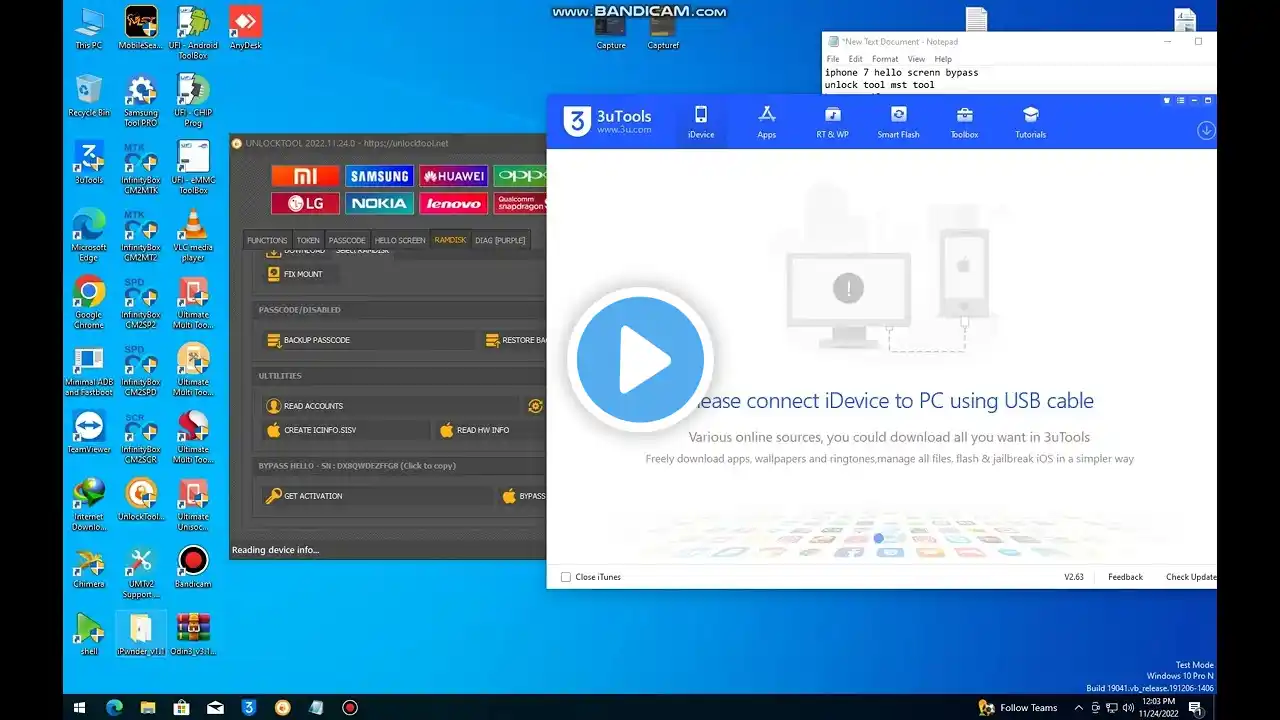Select the Chimera desktop shortcut
The height and width of the screenshot is (720, 1280).
click(89, 568)
